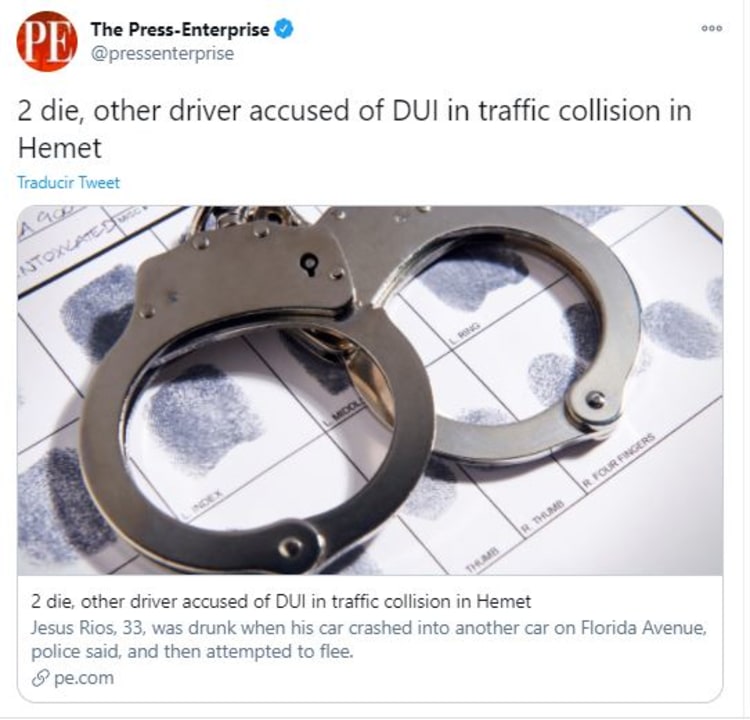Click the link card headline about Hemet
The image size is (750, 720).
(x=281, y=601)
